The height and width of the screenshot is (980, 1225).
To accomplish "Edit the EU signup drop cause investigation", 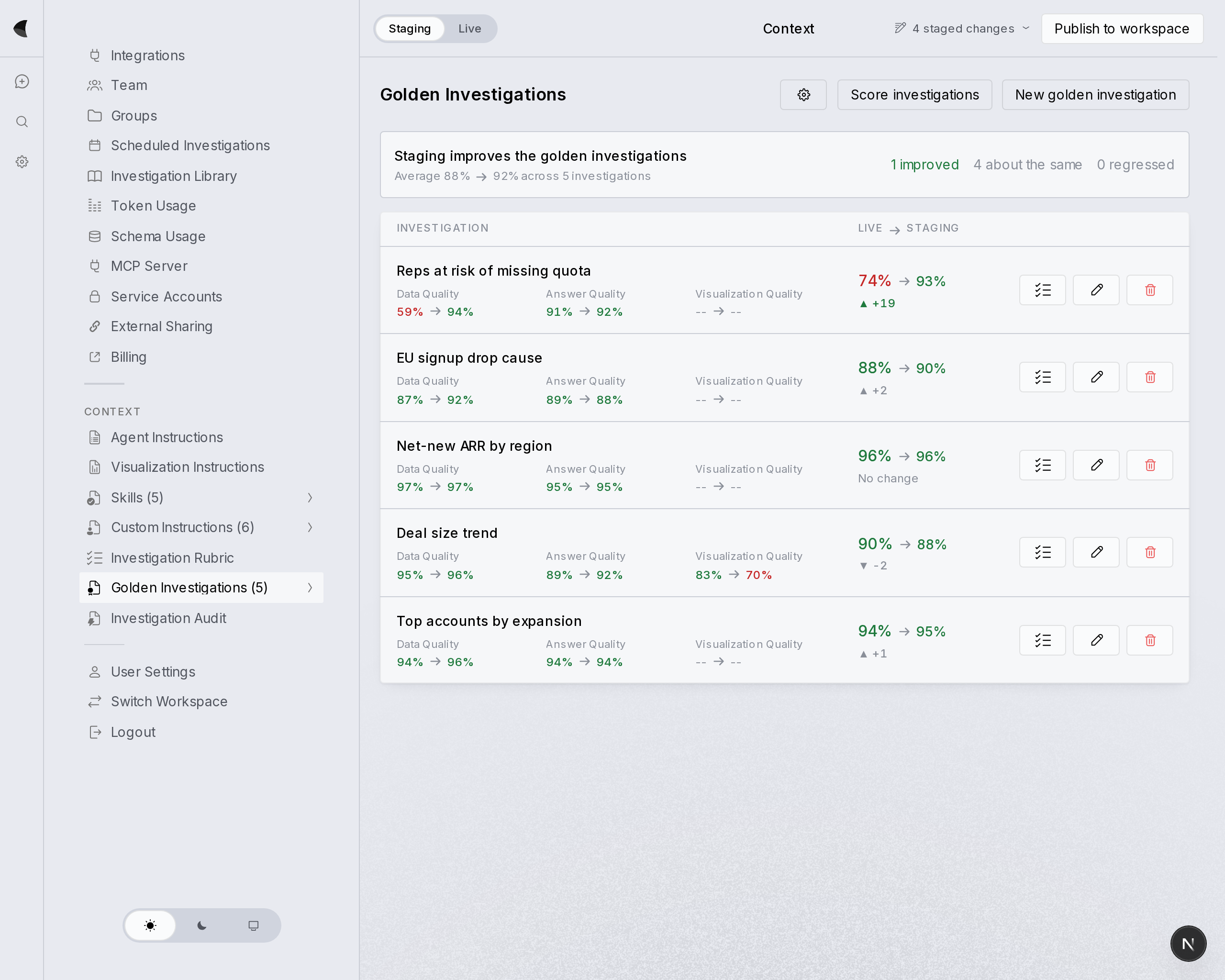I will 1096,377.
